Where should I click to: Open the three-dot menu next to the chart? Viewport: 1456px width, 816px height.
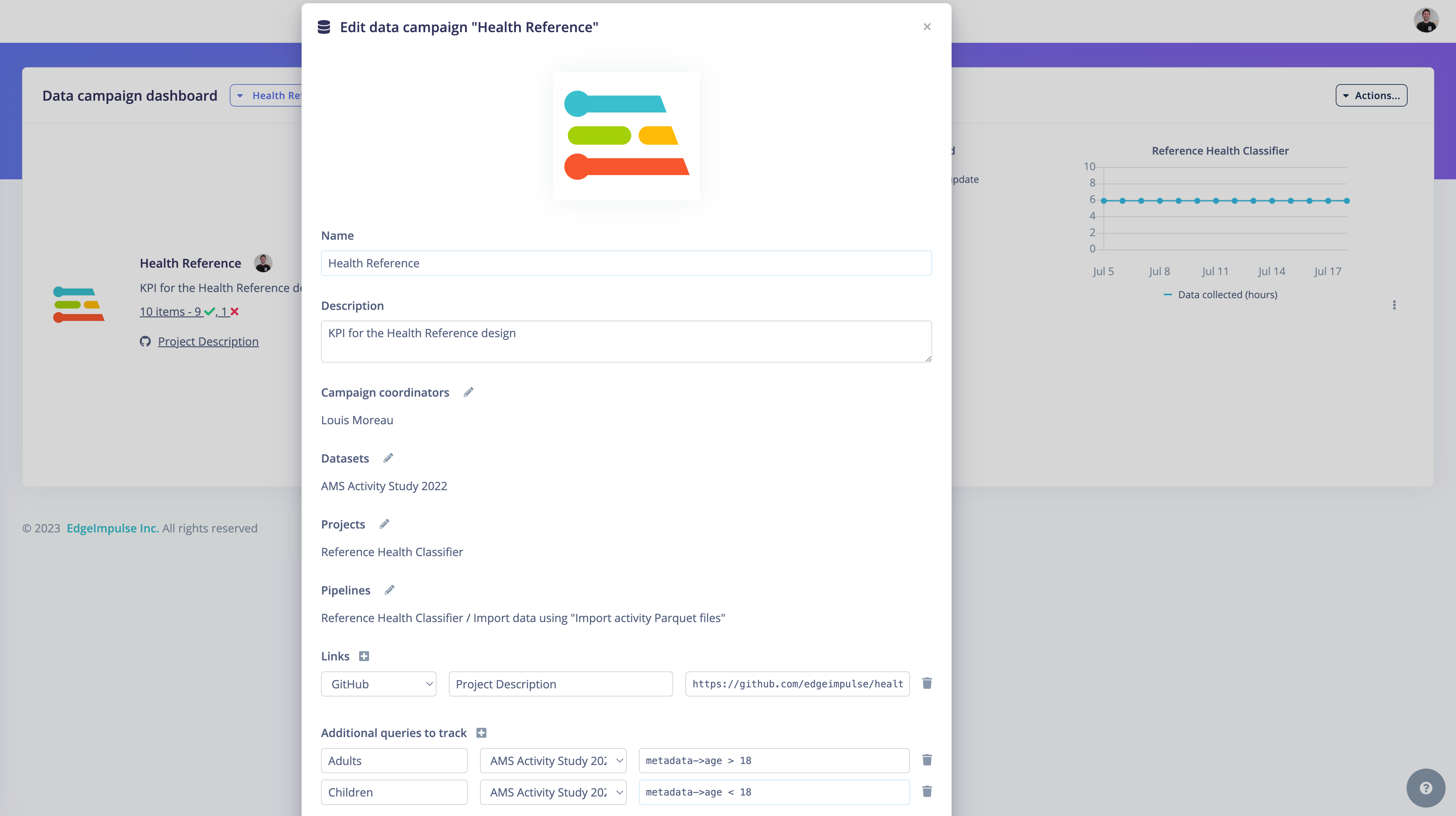click(x=1394, y=305)
